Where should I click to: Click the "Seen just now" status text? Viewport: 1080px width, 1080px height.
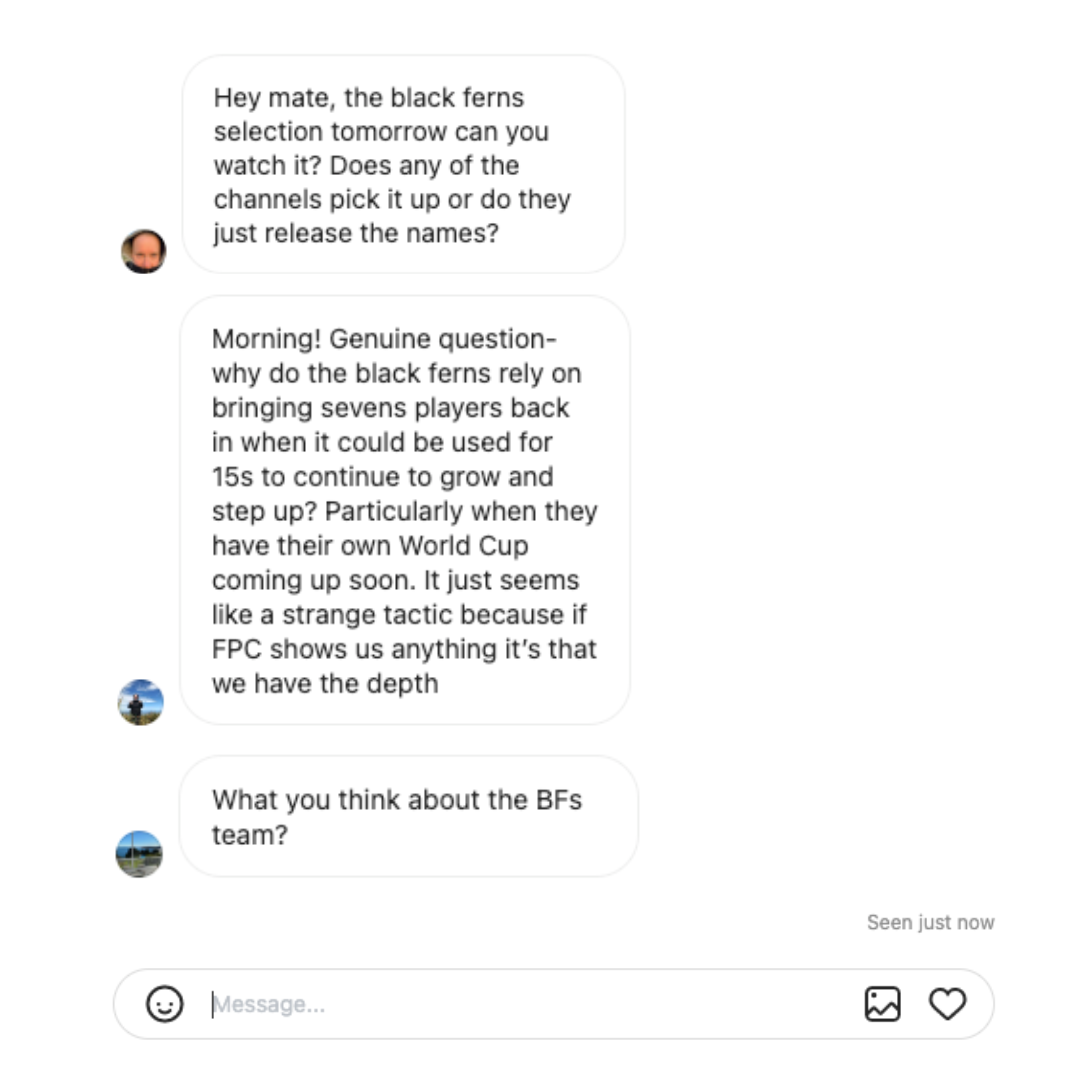pos(931,922)
